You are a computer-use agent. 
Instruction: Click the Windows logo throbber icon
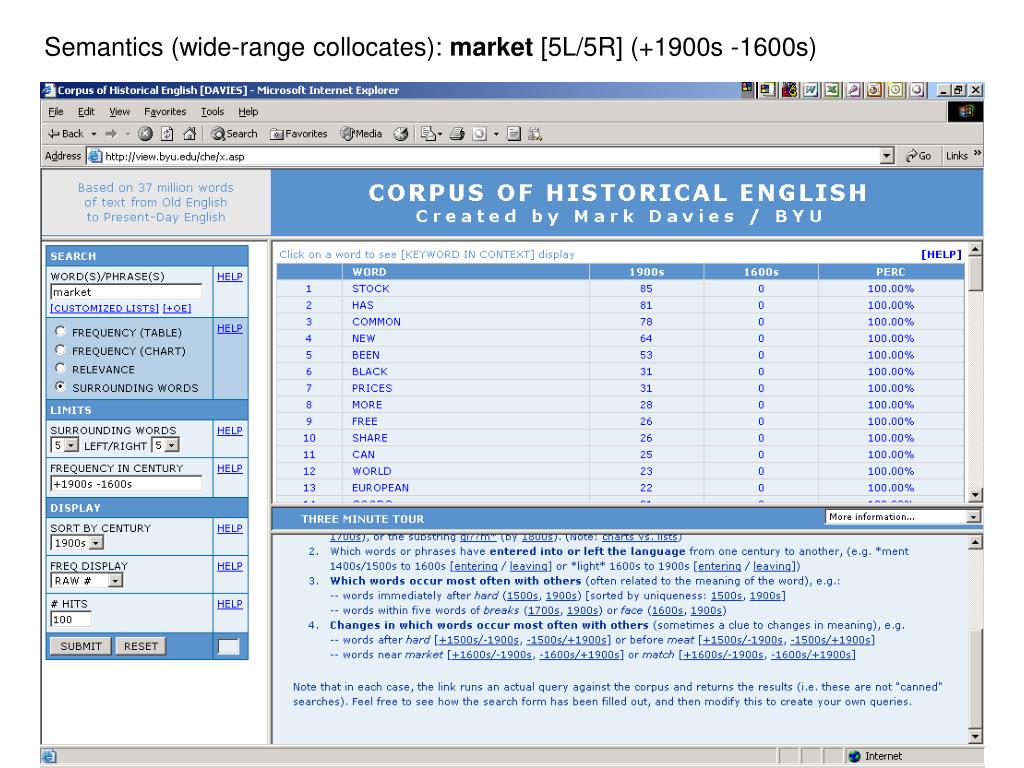pyautogui.click(x=965, y=112)
